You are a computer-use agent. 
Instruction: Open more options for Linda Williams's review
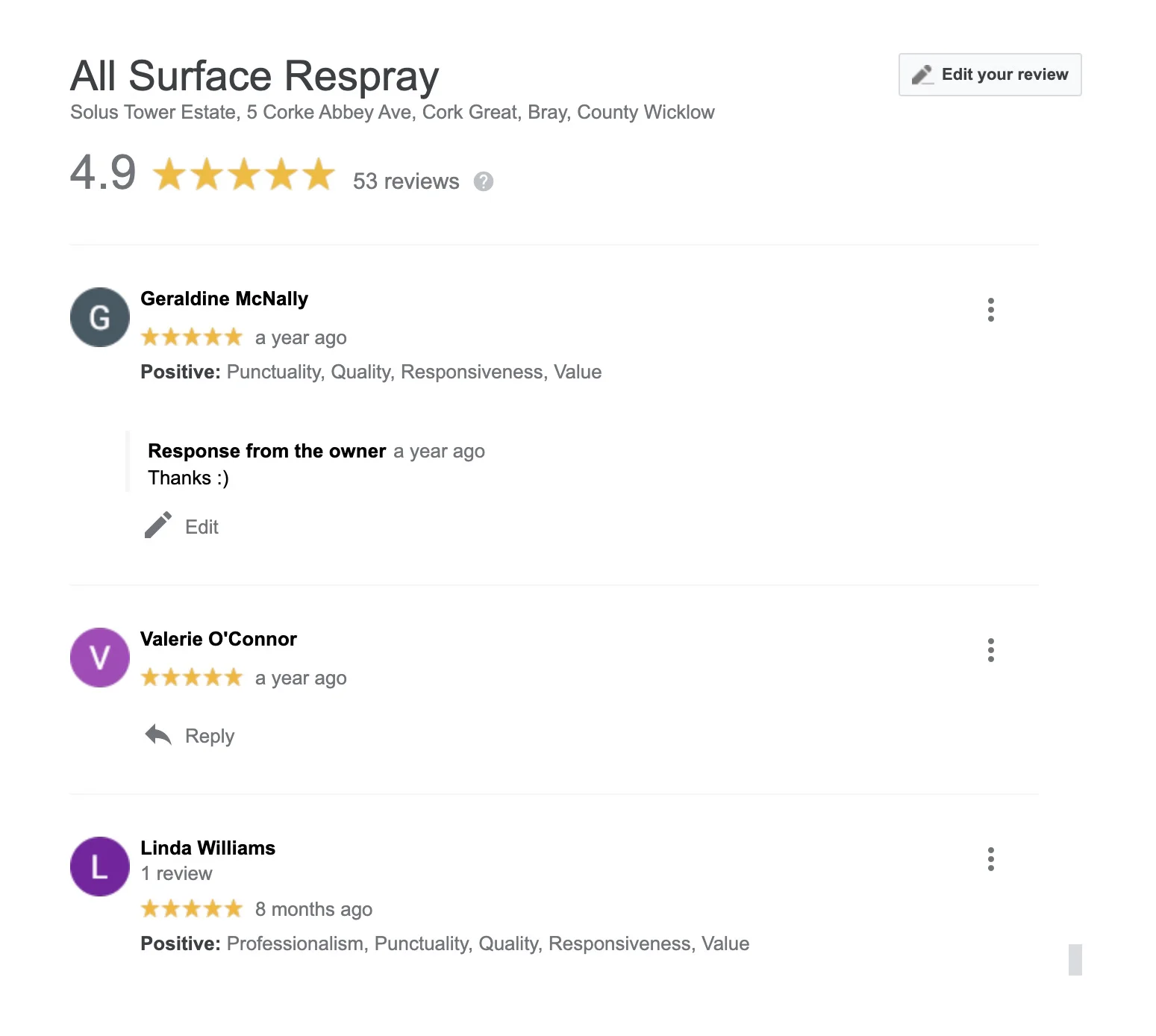tap(991, 859)
